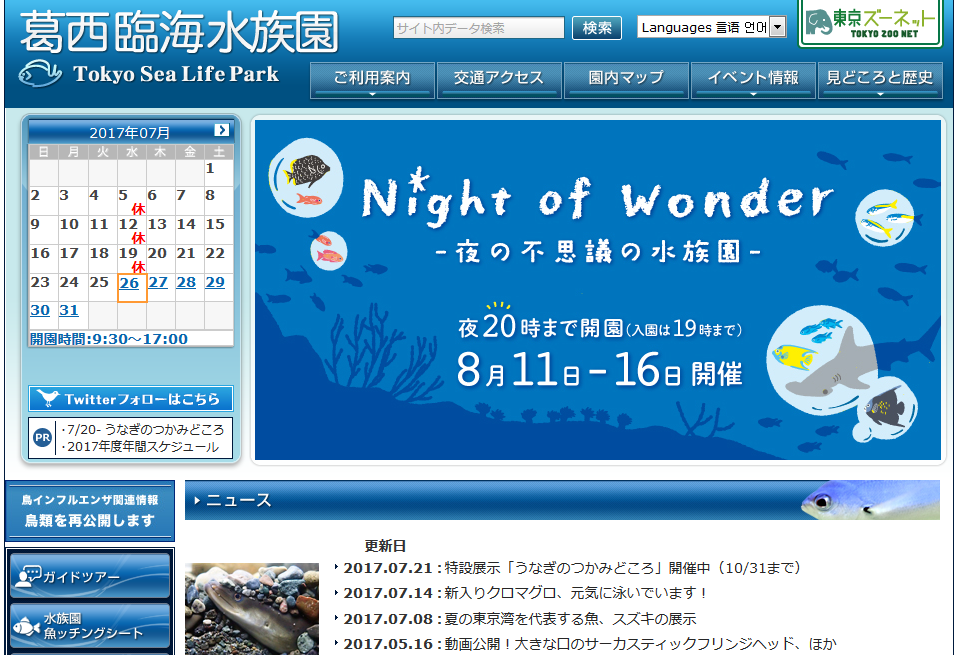Click the round PR badge icon
This screenshot has height=655, width=959.
42,437
